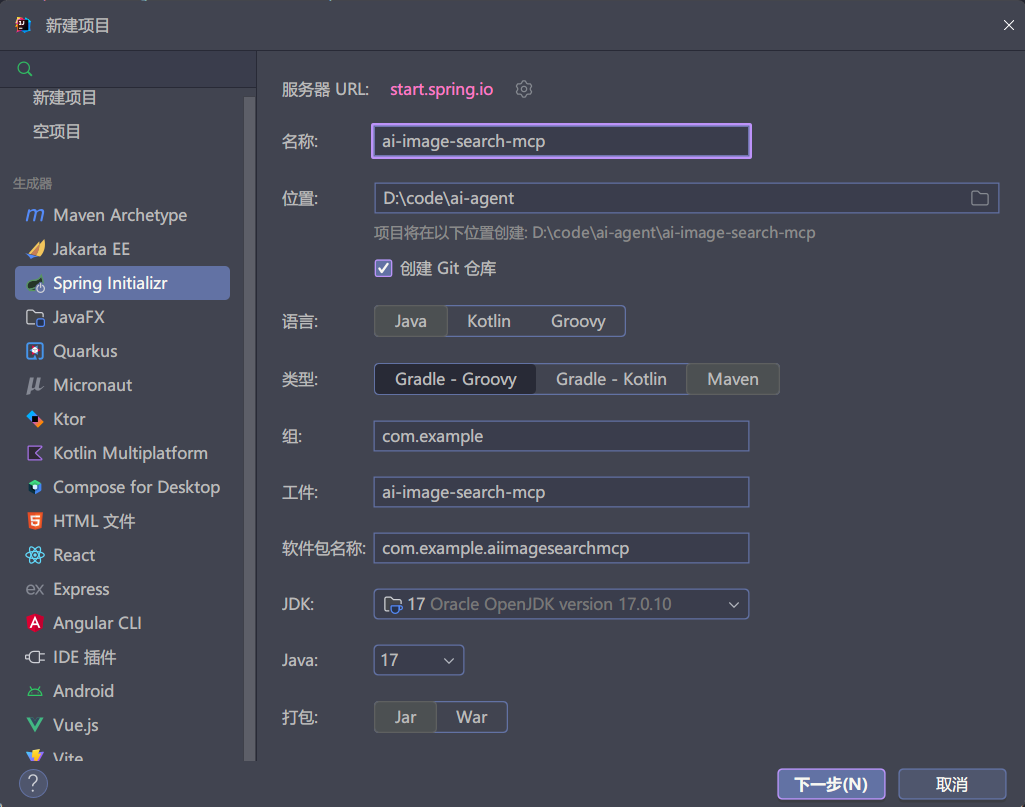1025x807 pixels.
Task: Click the generator list scrollbar
Action: 249,428
